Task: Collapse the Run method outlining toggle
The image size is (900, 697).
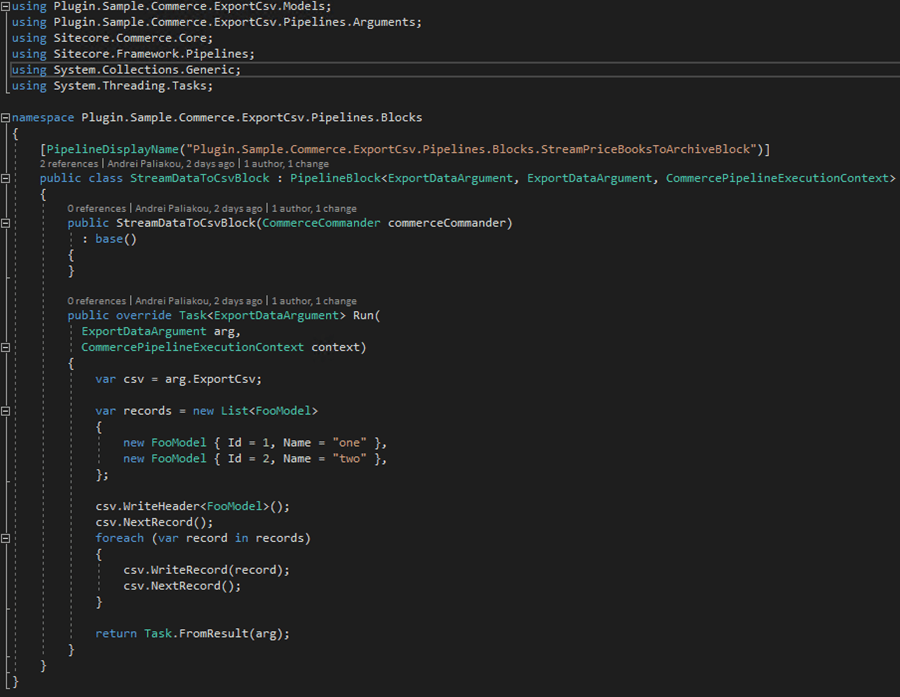Action: 5,347
